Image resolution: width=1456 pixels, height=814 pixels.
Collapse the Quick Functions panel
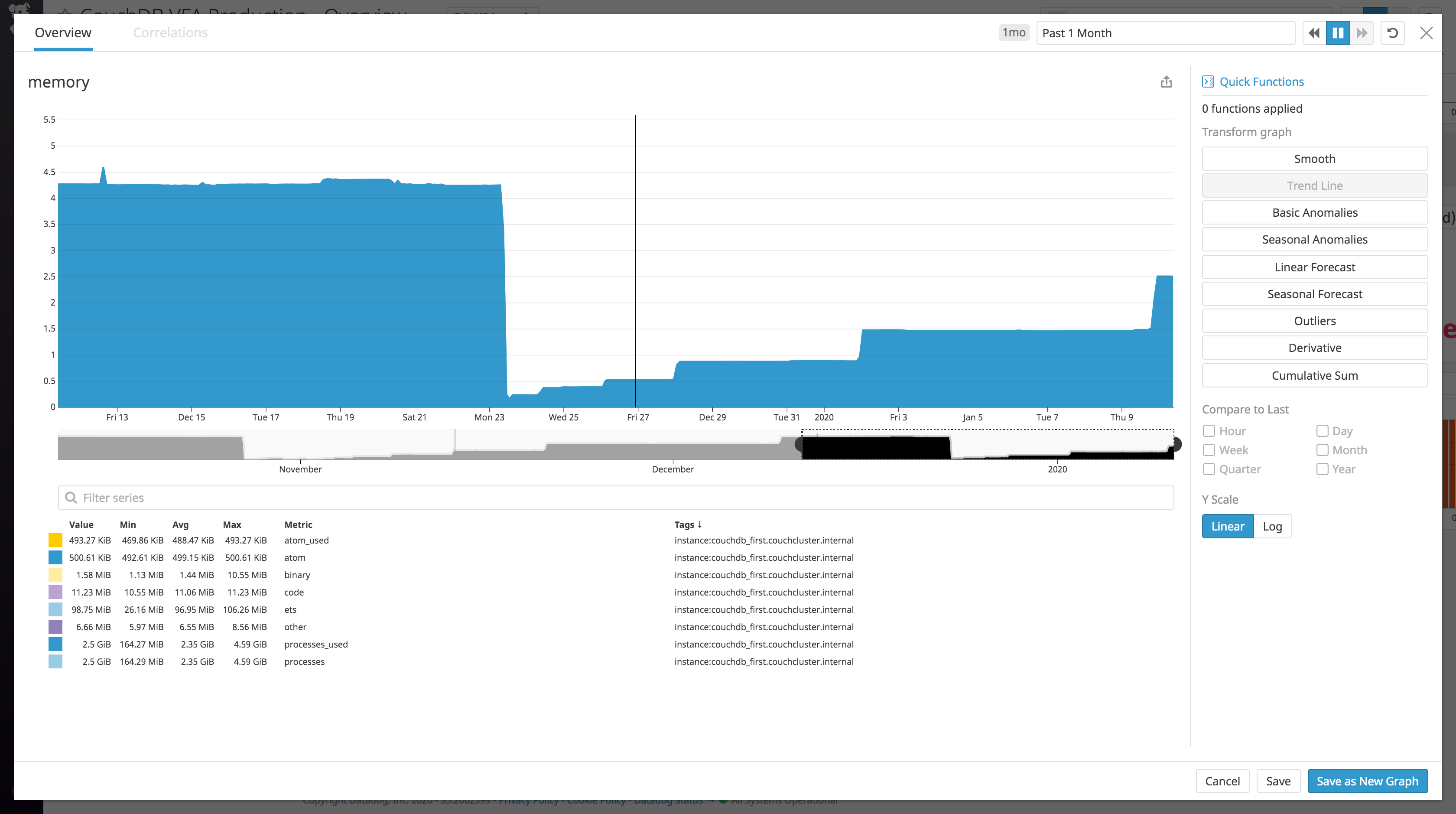(x=1209, y=81)
